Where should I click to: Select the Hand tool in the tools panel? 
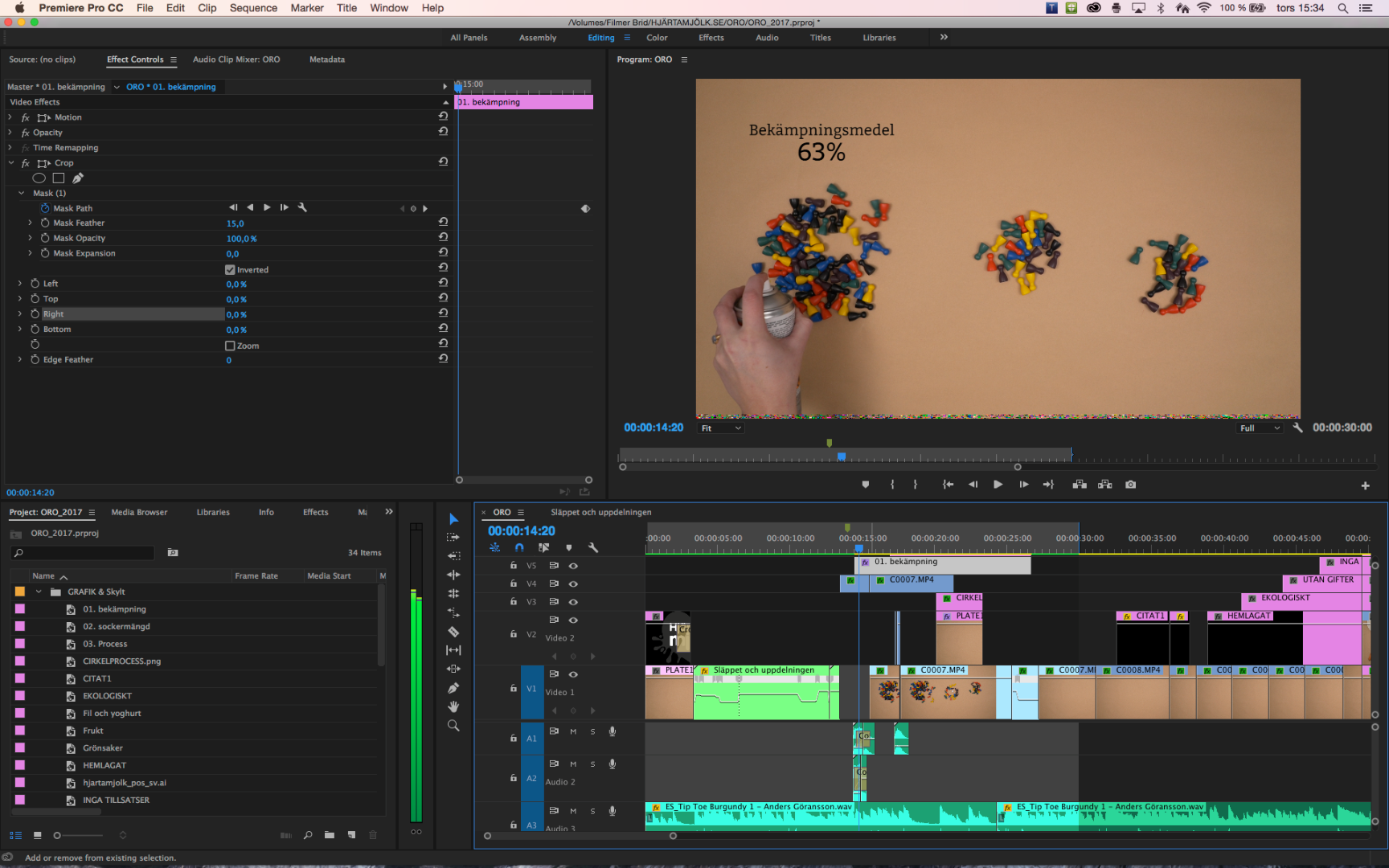tap(453, 706)
